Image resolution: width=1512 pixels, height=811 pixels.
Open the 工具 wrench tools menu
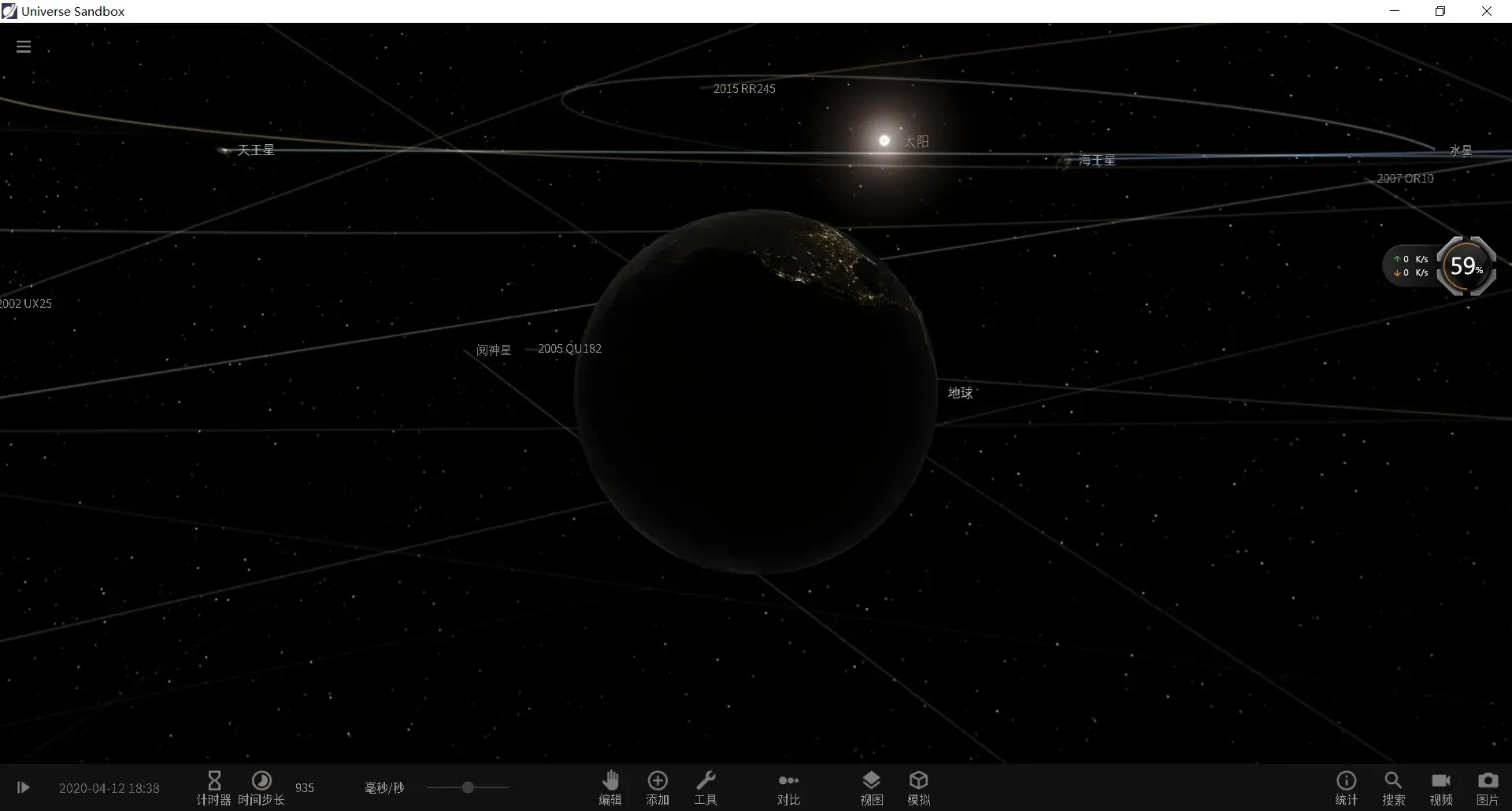click(x=706, y=788)
